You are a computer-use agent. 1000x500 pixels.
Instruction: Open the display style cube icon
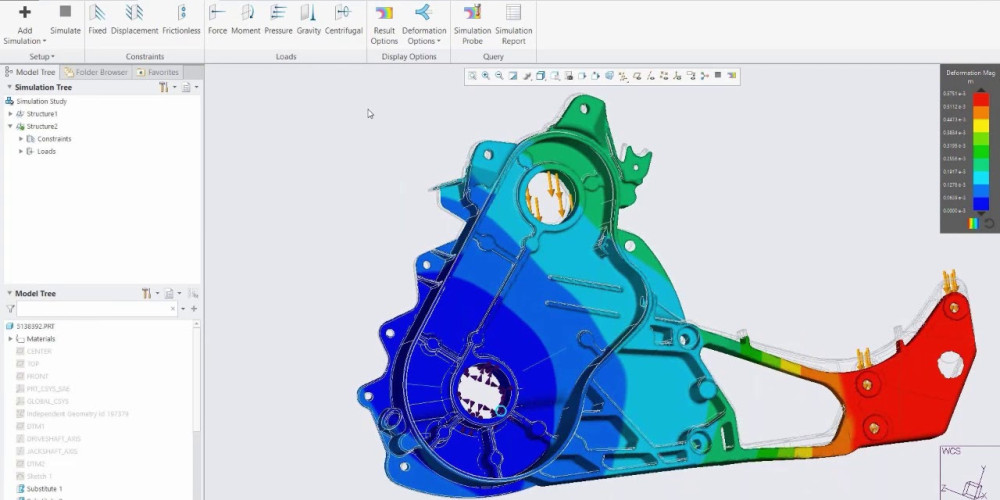[541, 76]
